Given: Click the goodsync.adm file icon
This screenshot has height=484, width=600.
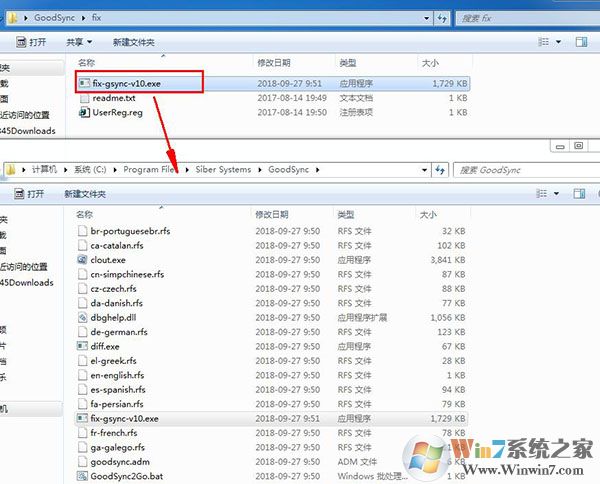Looking at the screenshot, I should [82, 461].
